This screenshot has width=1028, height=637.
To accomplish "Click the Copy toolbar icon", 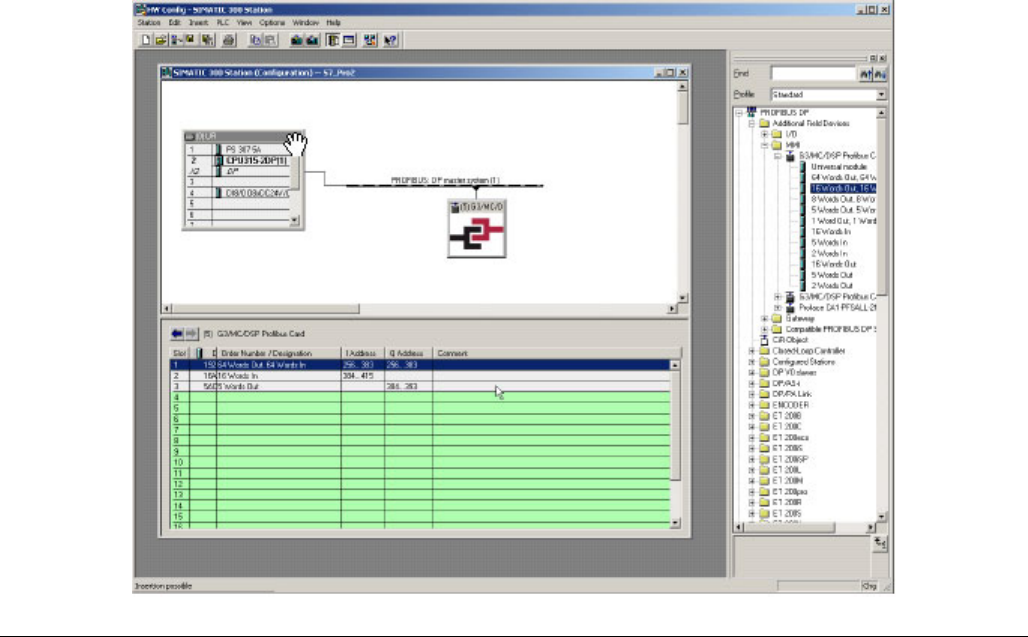I will [x=255, y=41].
